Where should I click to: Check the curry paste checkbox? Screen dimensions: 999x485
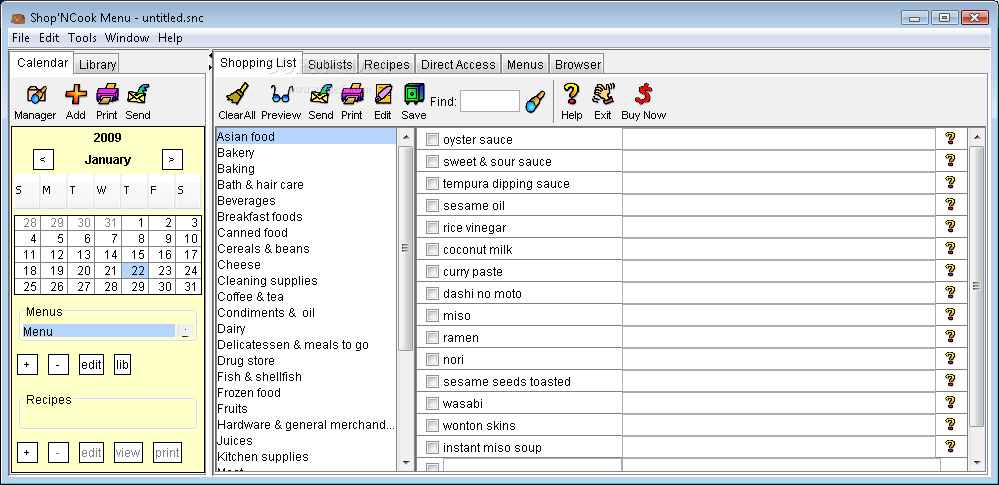point(433,271)
